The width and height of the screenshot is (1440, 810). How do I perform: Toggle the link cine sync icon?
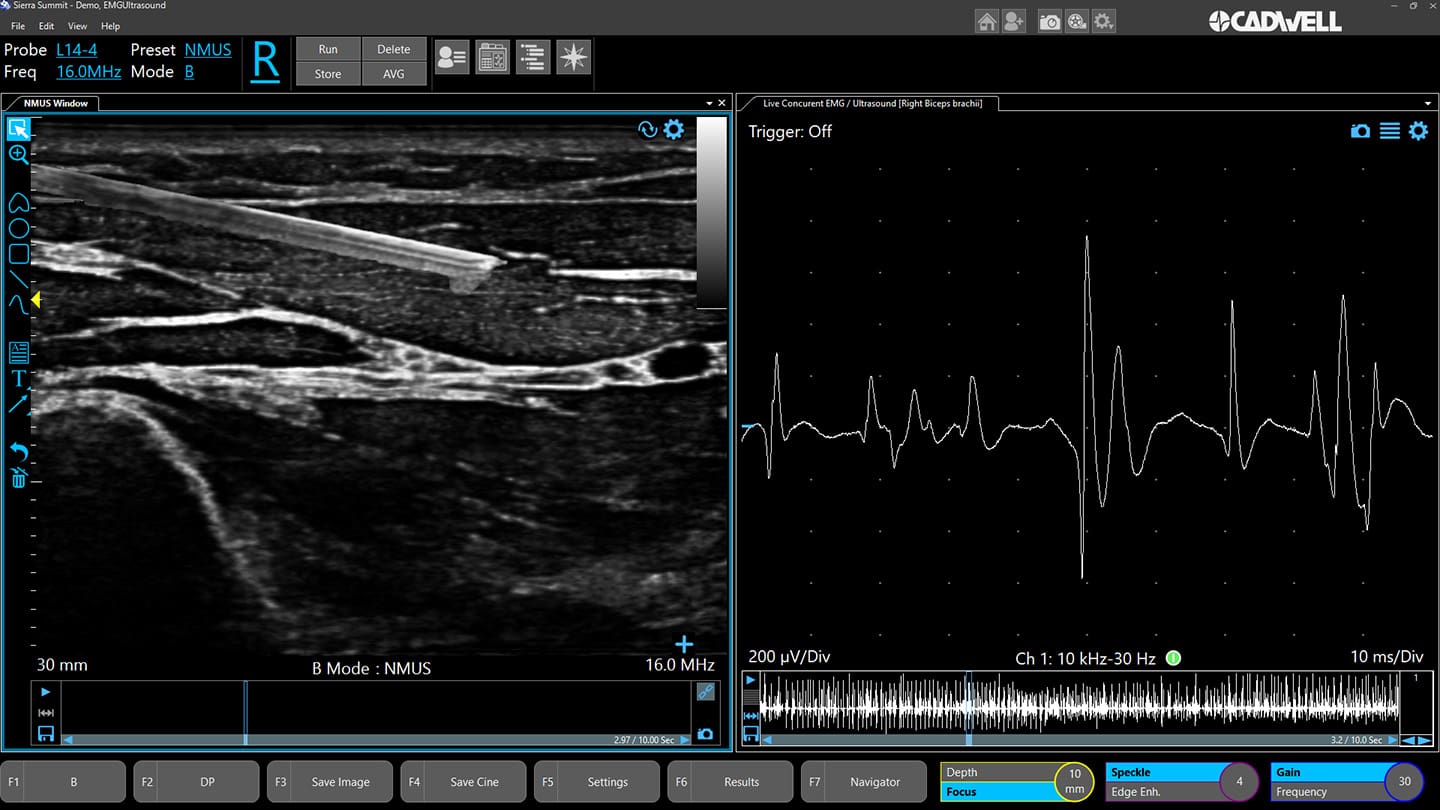[x=705, y=691]
